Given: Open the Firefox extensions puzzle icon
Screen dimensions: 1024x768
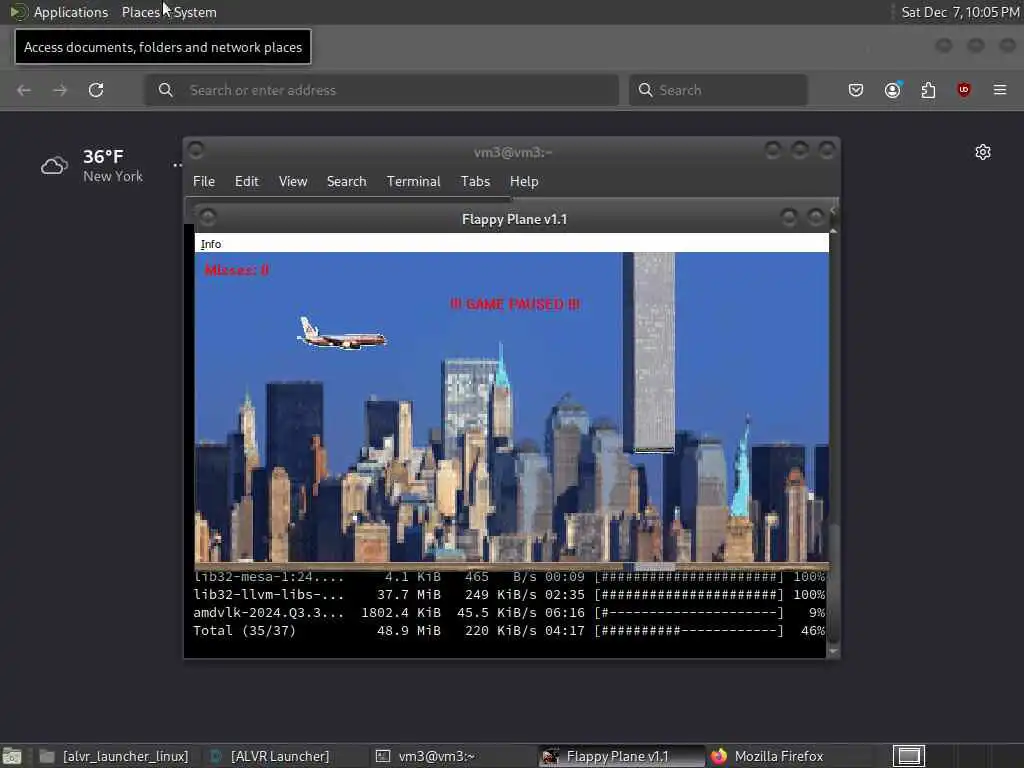Looking at the screenshot, I should click(x=928, y=90).
